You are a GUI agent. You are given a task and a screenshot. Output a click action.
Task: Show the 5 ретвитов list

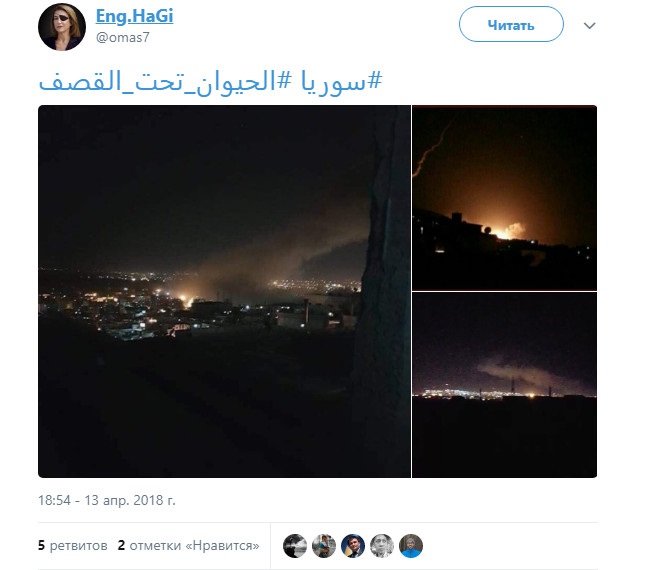click(73, 546)
